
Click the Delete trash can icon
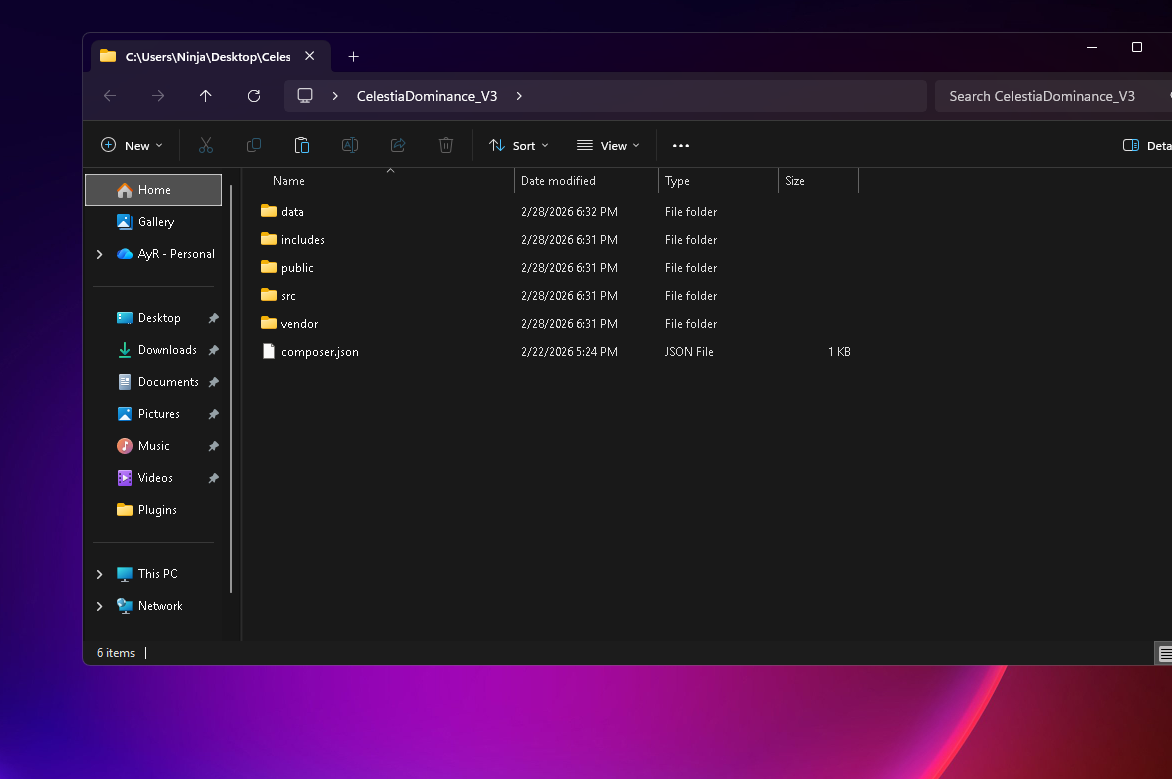coord(446,146)
